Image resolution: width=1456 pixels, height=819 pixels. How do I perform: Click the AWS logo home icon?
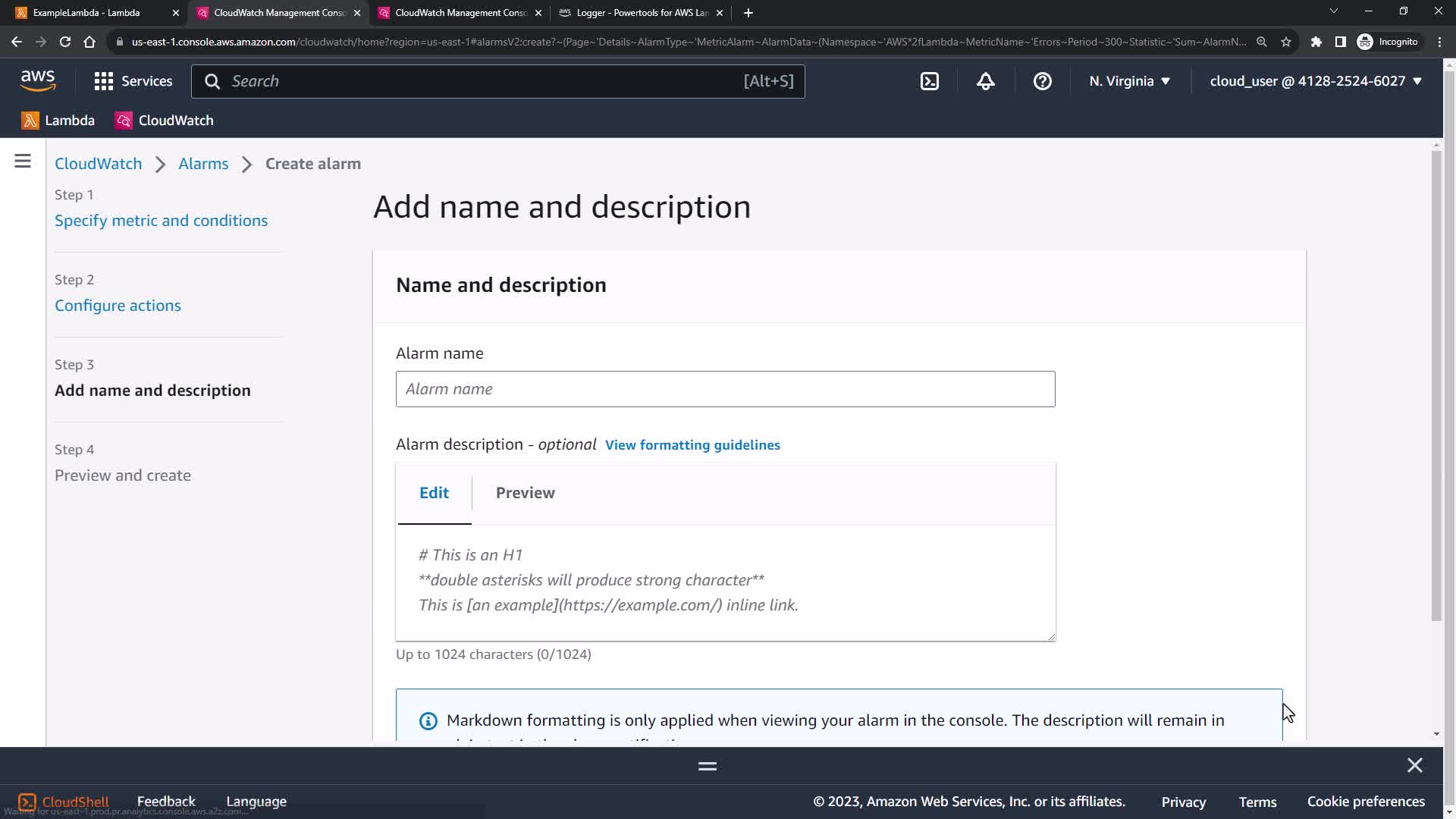(x=38, y=80)
